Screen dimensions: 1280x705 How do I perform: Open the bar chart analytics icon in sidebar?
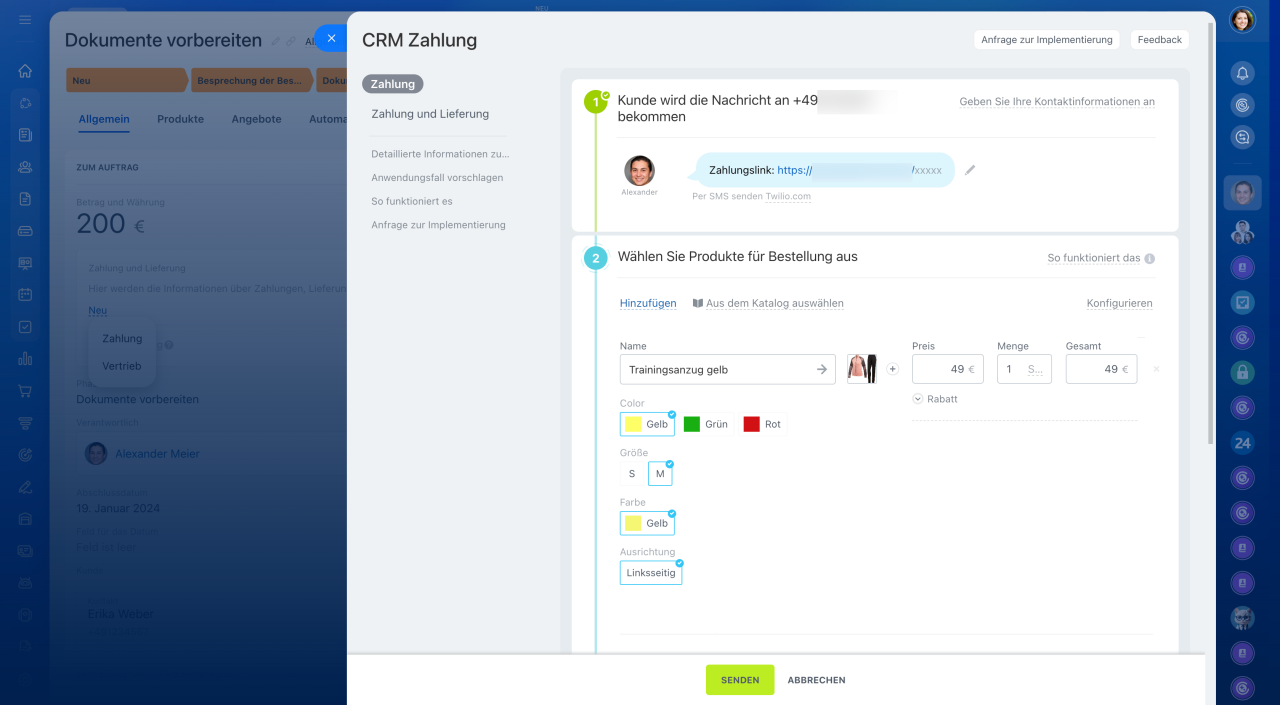pos(25,359)
